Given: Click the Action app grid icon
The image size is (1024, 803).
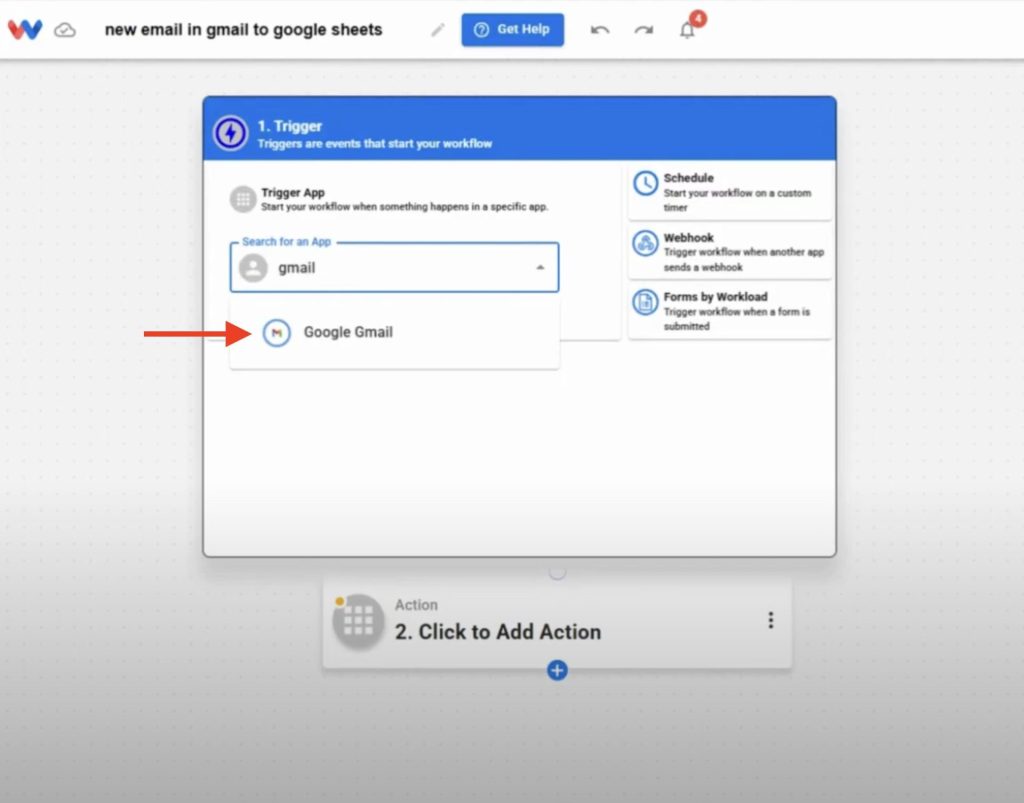Looking at the screenshot, I should pos(358,621).
